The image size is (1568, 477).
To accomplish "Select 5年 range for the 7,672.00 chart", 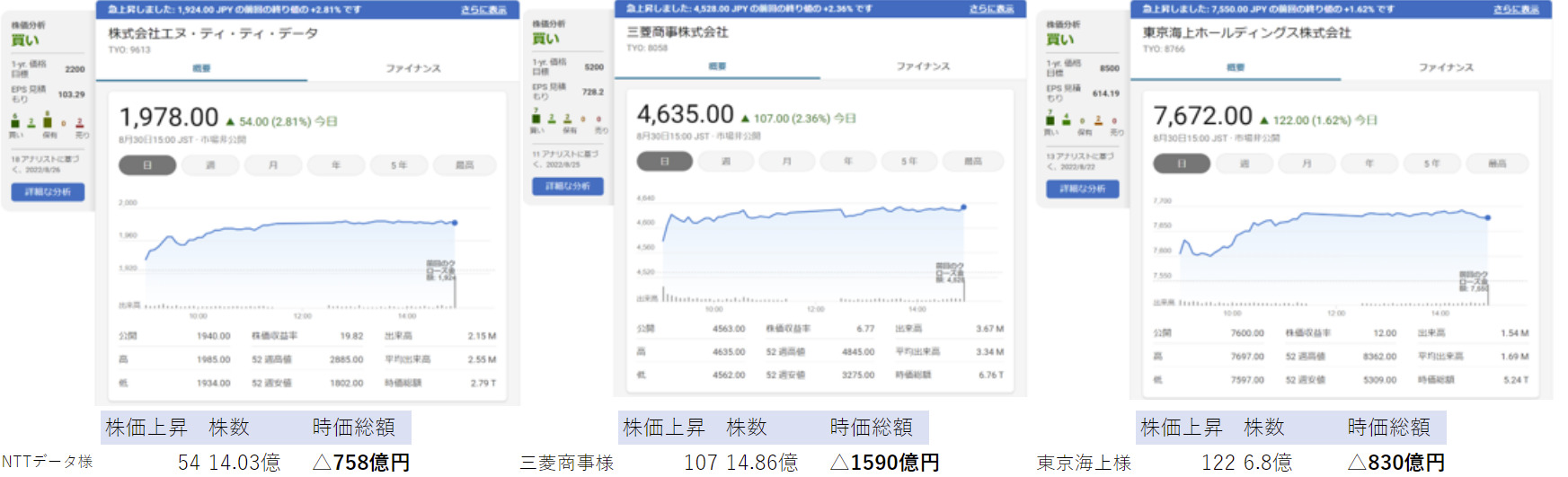I will coord(1432,163).
